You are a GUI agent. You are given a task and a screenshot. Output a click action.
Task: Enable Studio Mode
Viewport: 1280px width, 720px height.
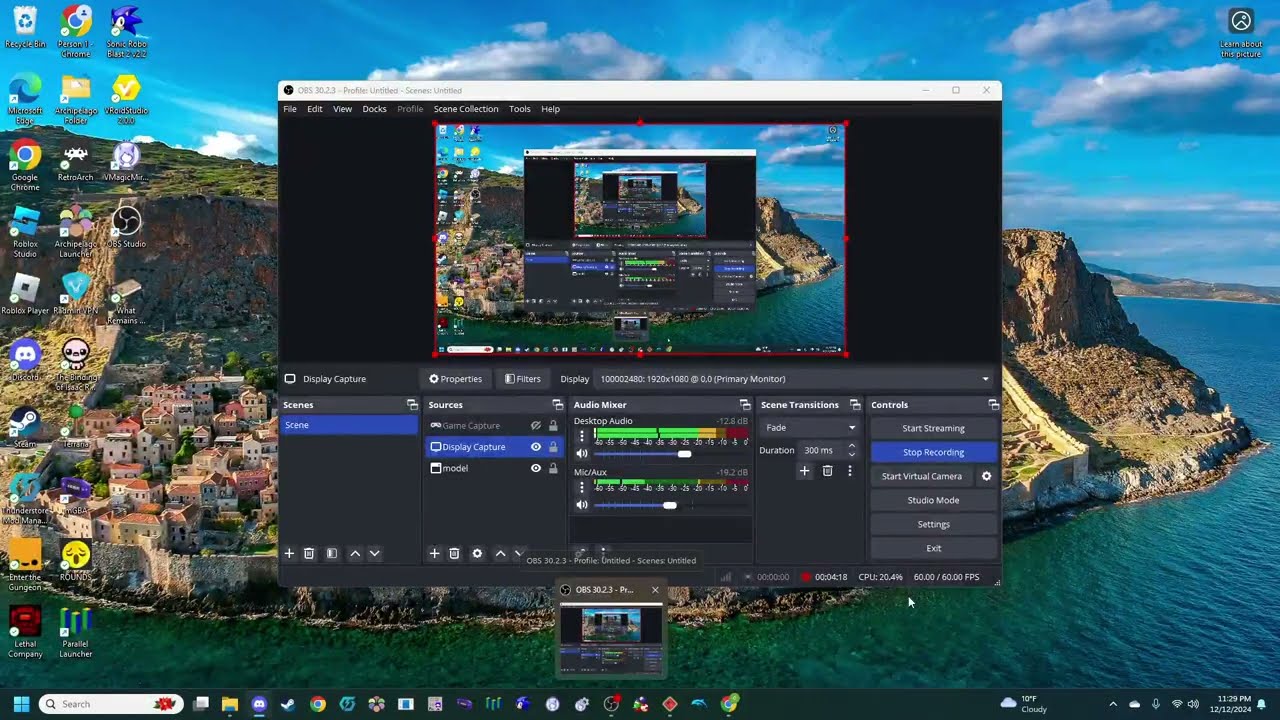[933, 500]
